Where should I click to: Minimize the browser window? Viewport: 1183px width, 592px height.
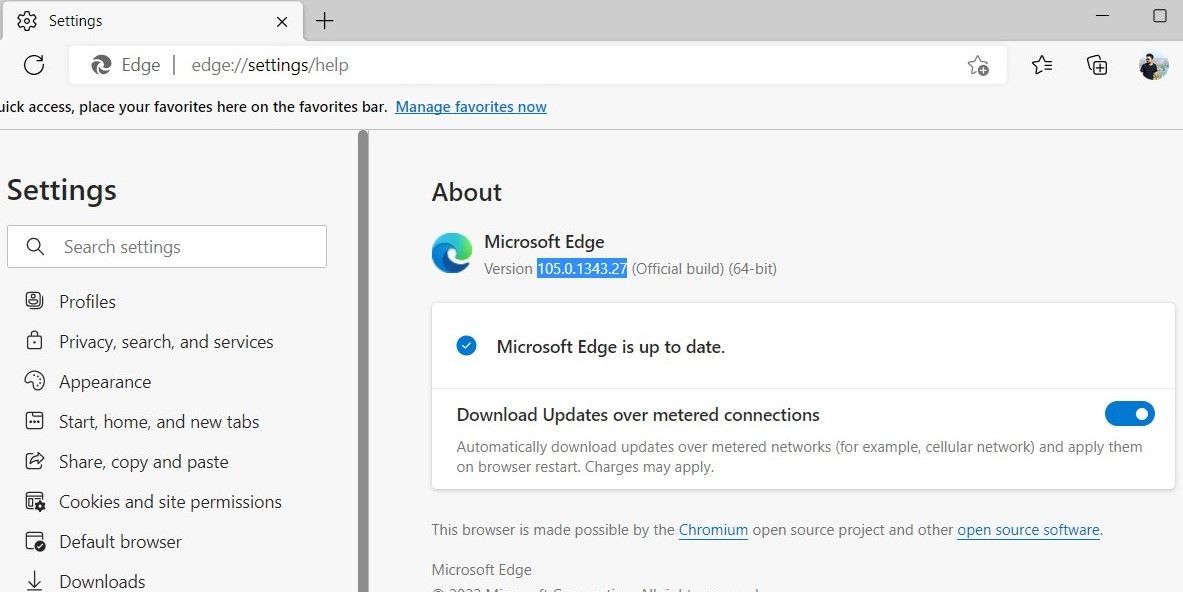(1102, 16)
